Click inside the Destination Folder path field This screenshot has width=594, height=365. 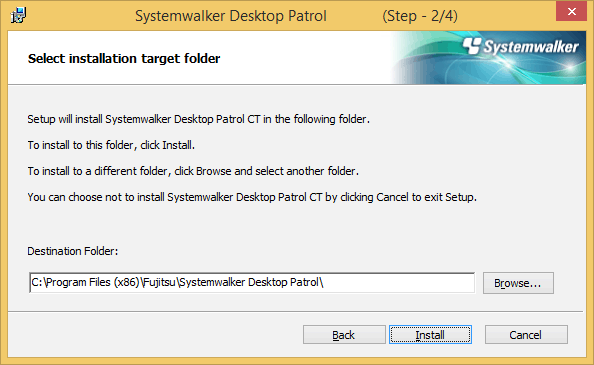[252, 282]
